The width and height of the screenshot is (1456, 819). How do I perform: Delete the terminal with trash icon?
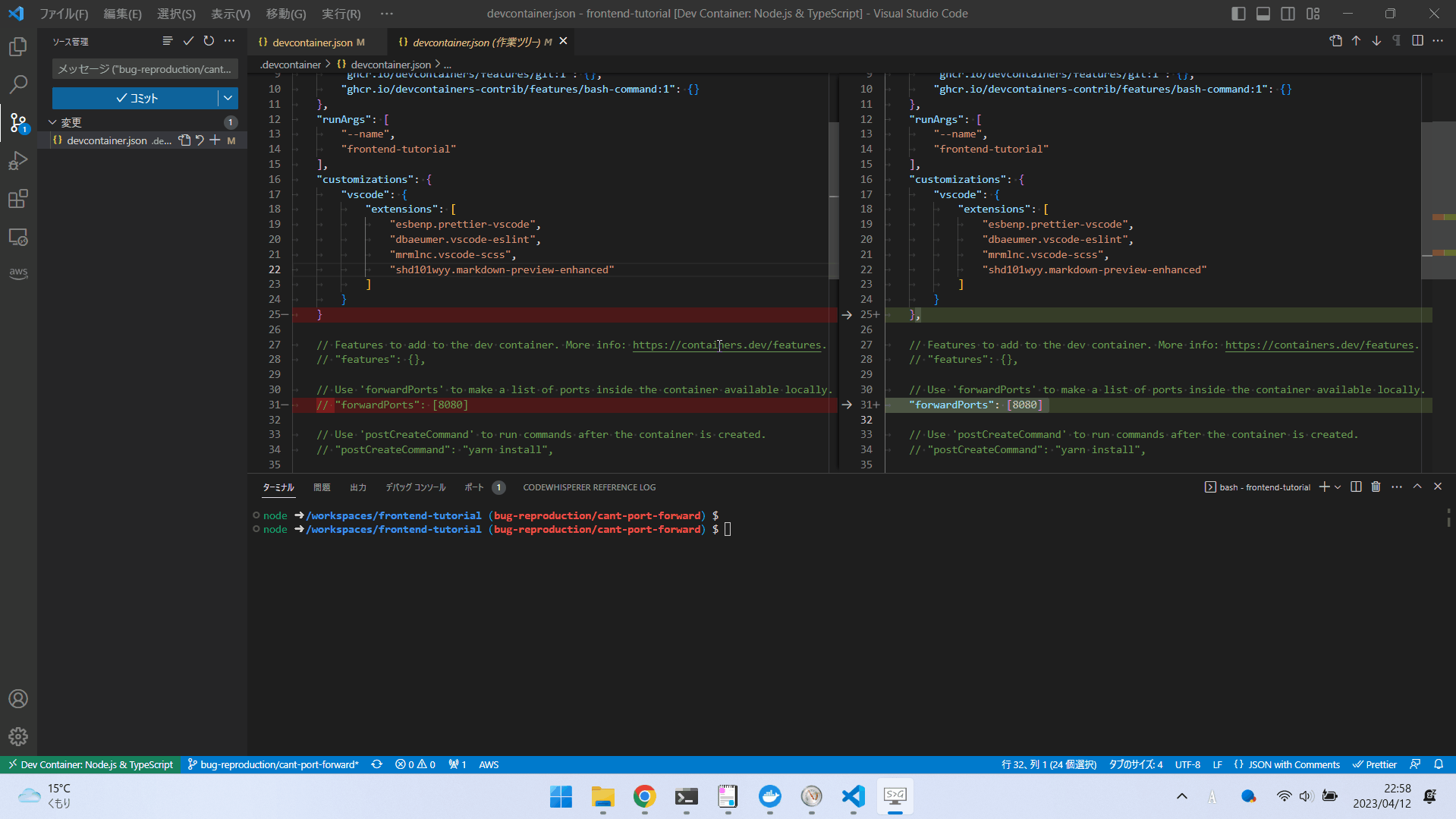pyautogui.click(x=1376, y=487)
